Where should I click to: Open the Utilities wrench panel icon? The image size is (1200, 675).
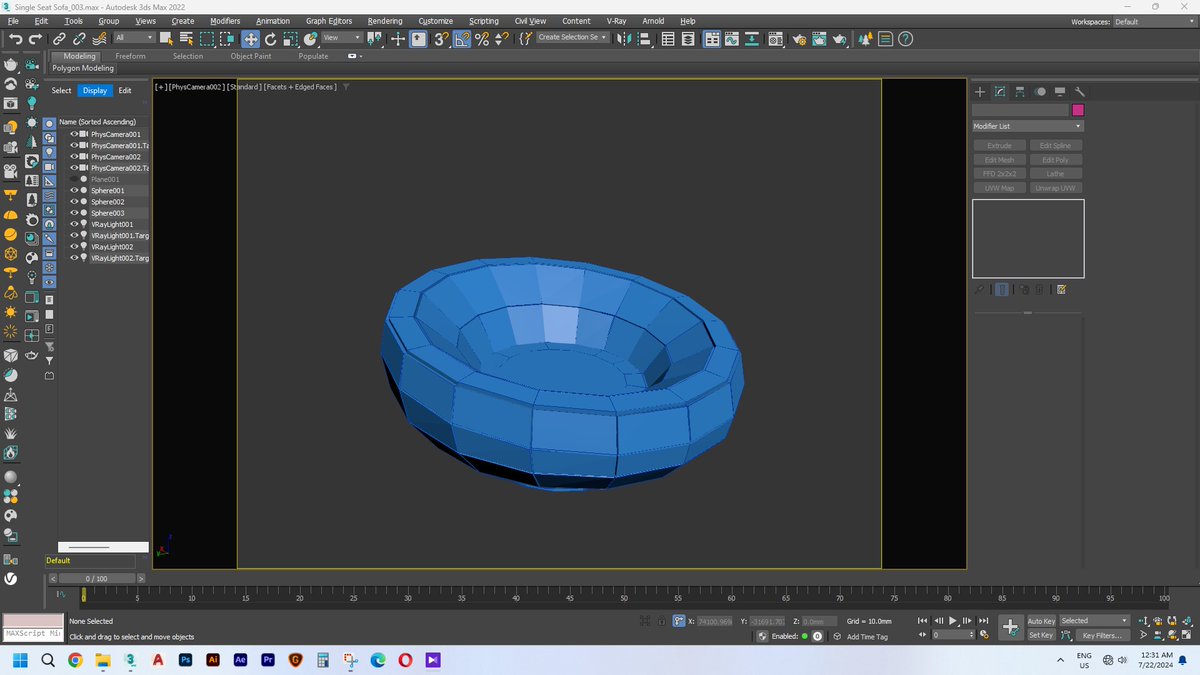(1080, 91)
